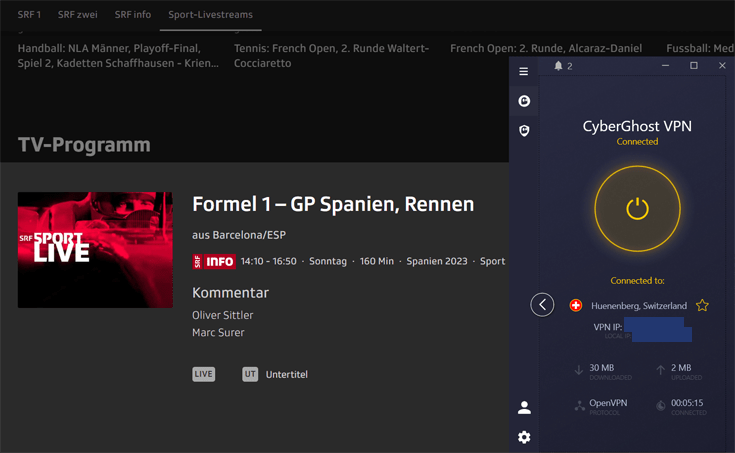Click the LIVE badge

coord(203,374)
